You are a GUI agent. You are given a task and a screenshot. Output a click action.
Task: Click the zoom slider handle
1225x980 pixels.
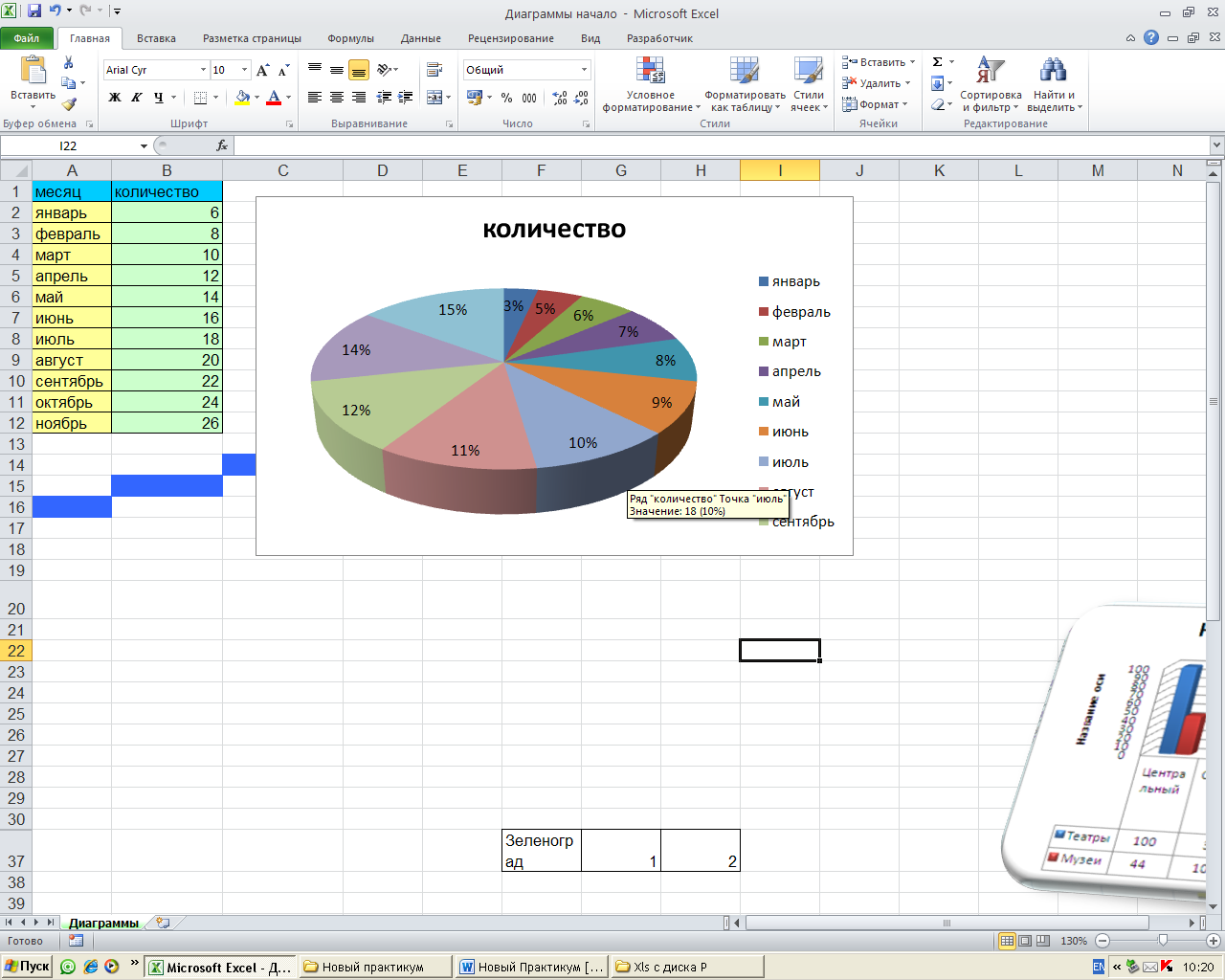[x=1162, y=941]
